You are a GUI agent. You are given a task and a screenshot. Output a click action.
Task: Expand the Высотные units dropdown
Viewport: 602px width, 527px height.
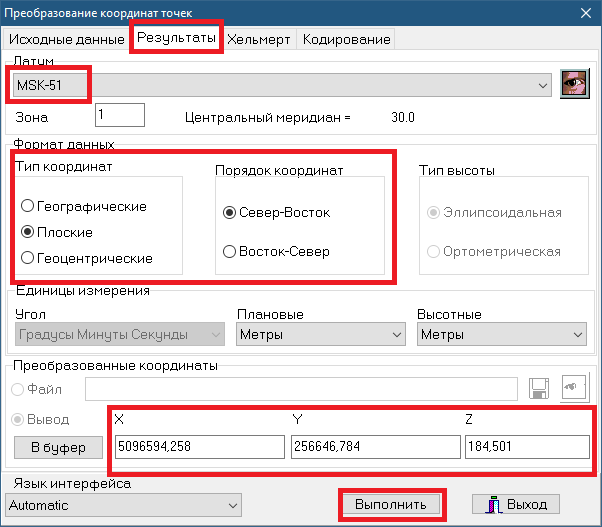point(576,334)
